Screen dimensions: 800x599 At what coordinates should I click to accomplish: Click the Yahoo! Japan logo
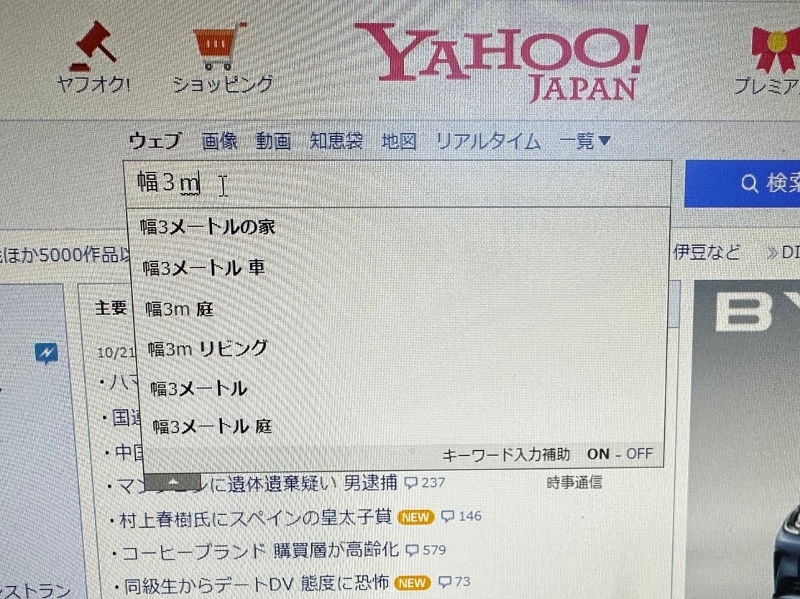(502, 61)
